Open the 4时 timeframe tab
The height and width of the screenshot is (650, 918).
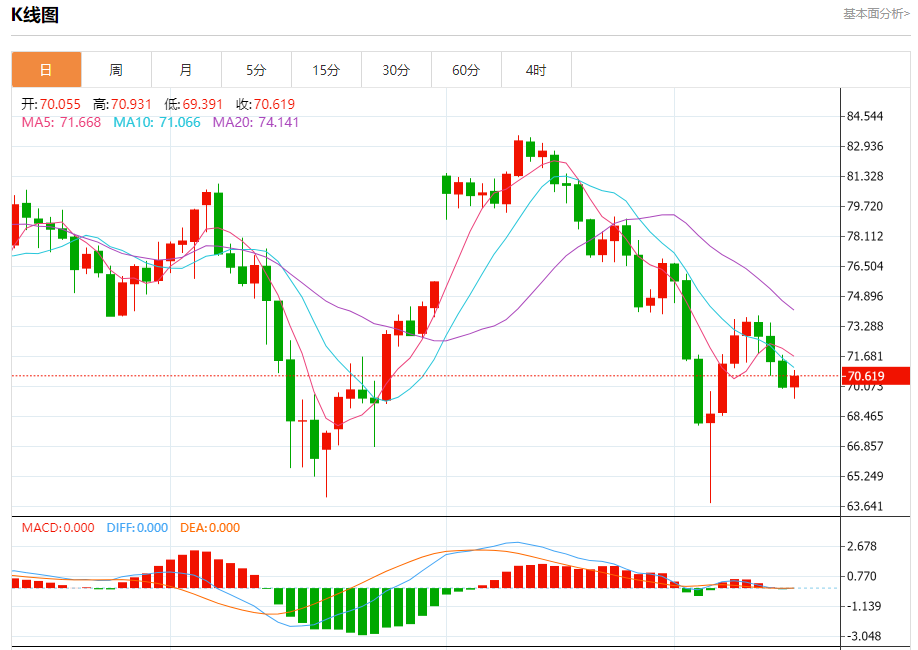point(536,70)
